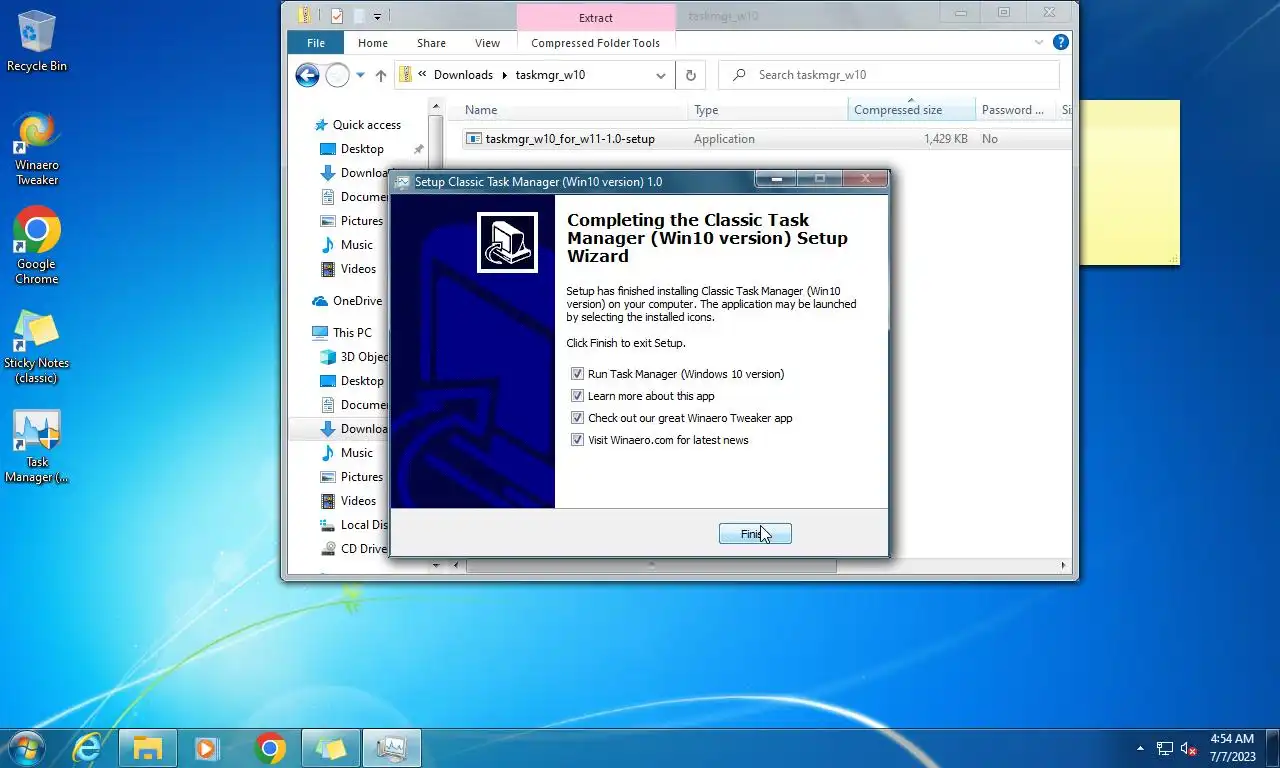Viewport: 1280px width, 768px height.
Task: Select Pictures under Quick access
Action: 351,221
